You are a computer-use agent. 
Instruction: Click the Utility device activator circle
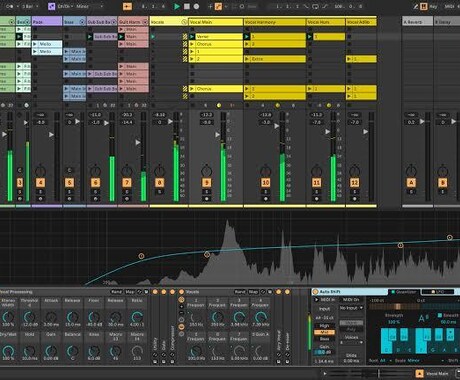point(155,292)
